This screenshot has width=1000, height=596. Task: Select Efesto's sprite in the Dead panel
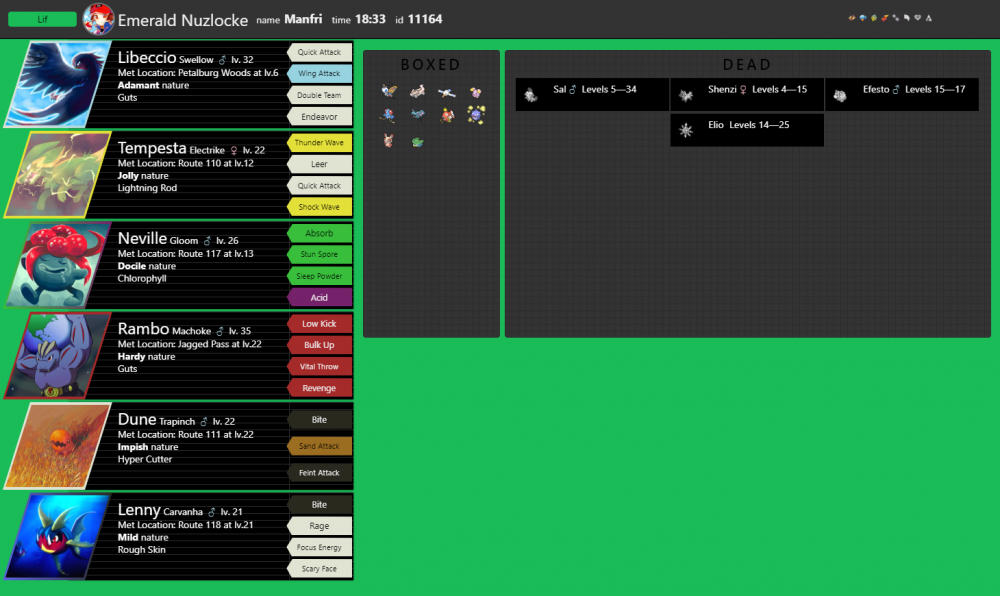(x=840, y=95)
